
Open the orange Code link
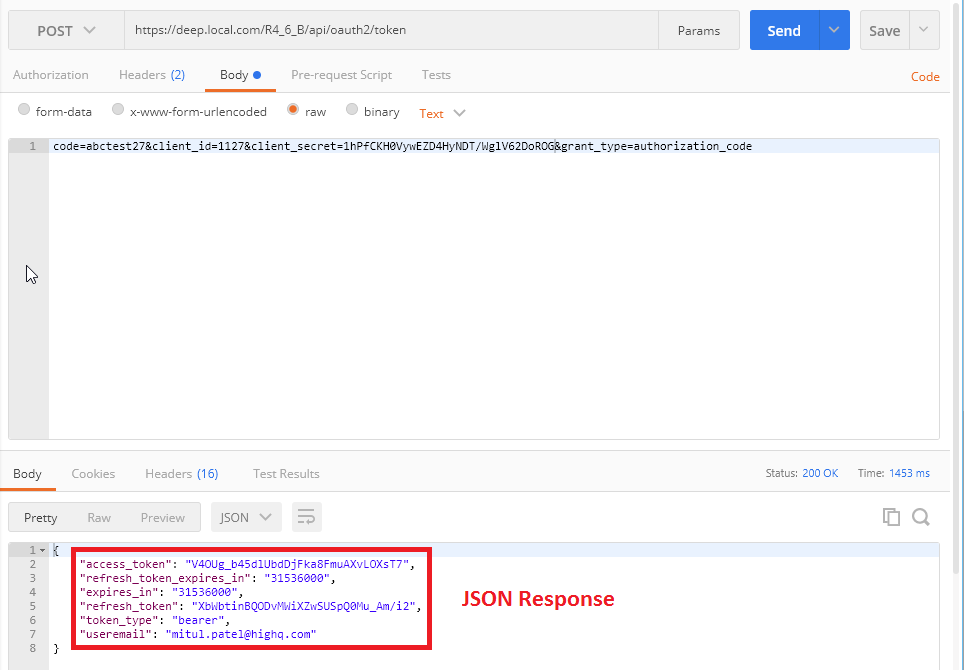[x=924, y=77]
